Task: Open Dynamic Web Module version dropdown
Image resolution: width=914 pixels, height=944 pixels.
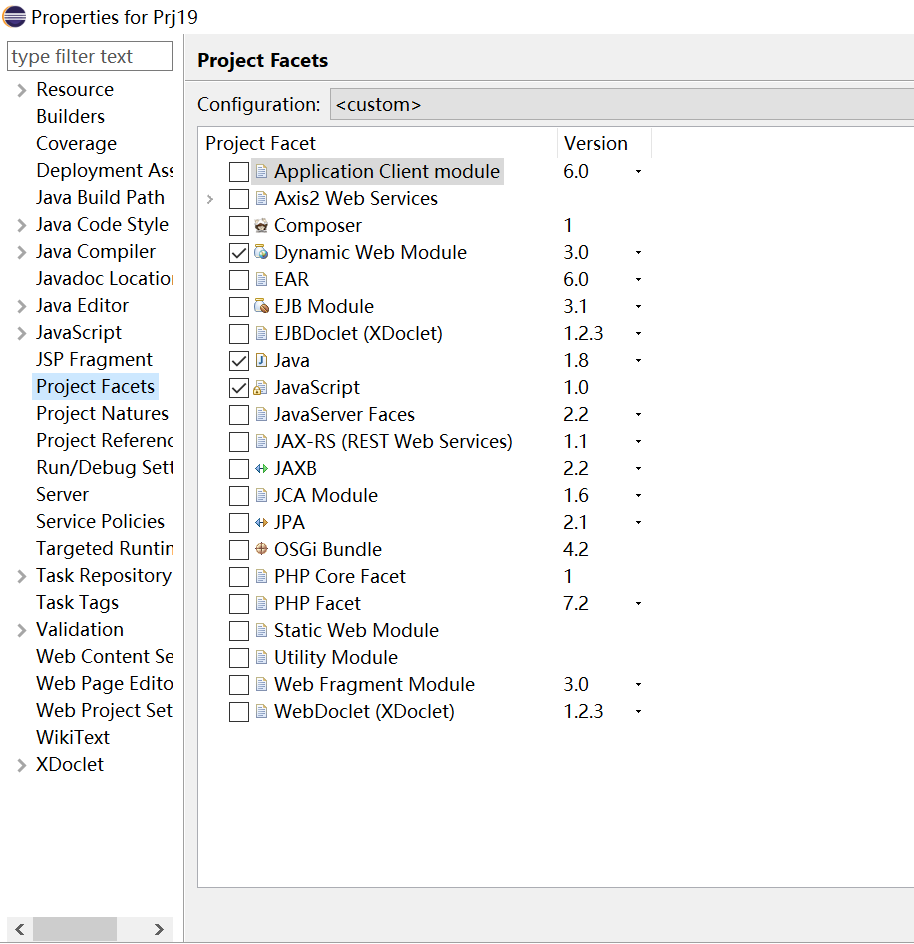Action: pyautogui.click(x=638, y=252)
